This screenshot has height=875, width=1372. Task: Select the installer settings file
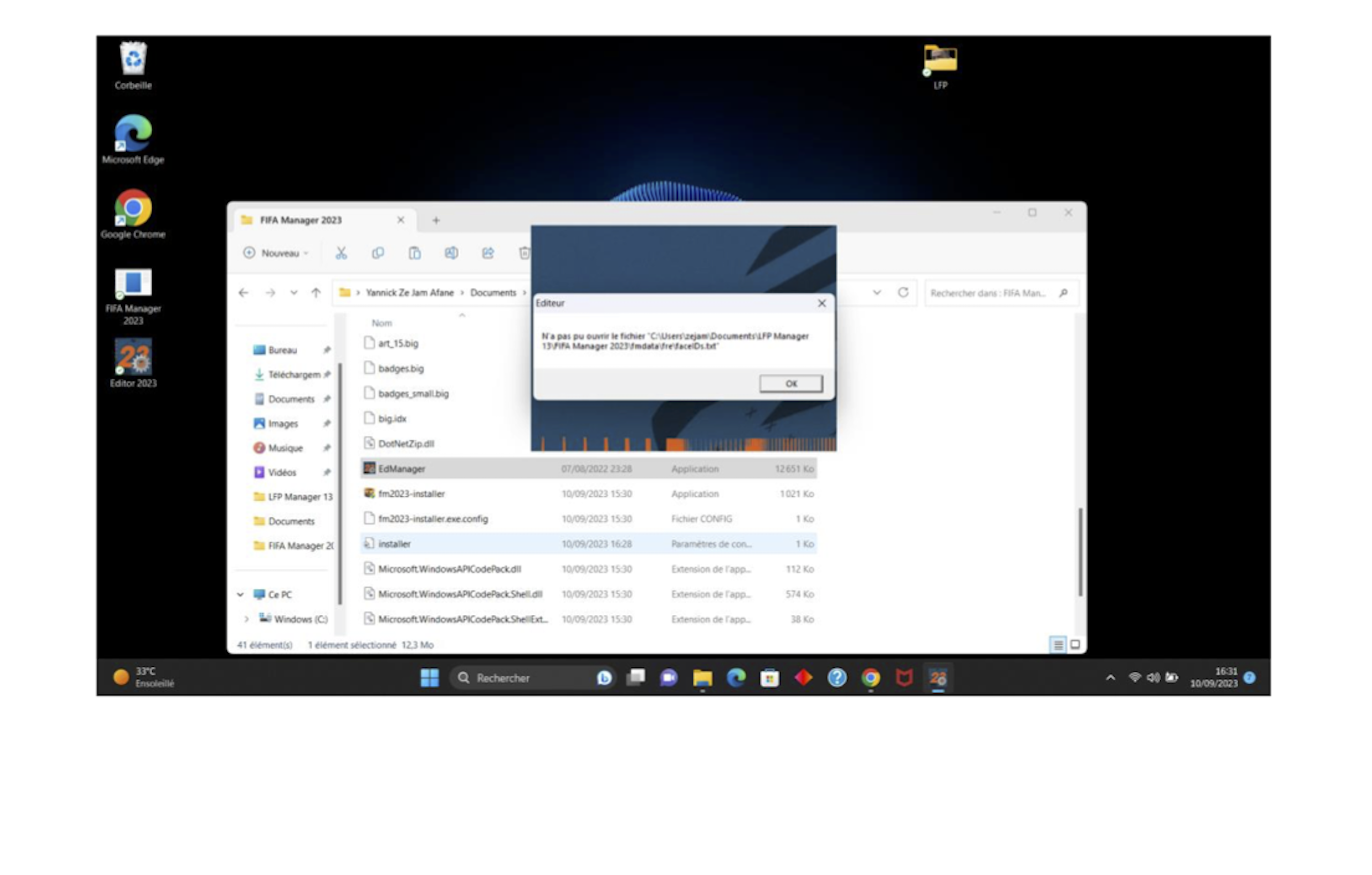[589, 544]
